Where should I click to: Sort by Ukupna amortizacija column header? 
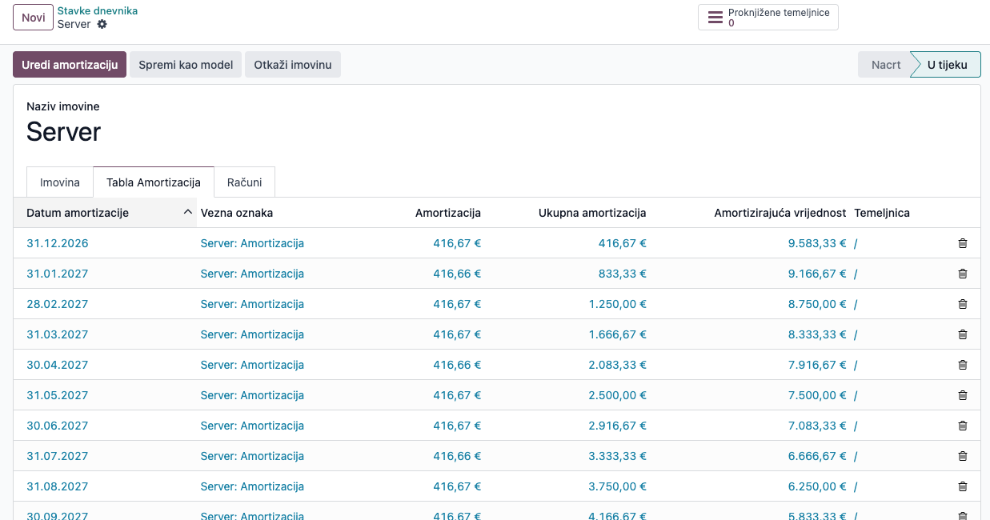pos(592,213)
